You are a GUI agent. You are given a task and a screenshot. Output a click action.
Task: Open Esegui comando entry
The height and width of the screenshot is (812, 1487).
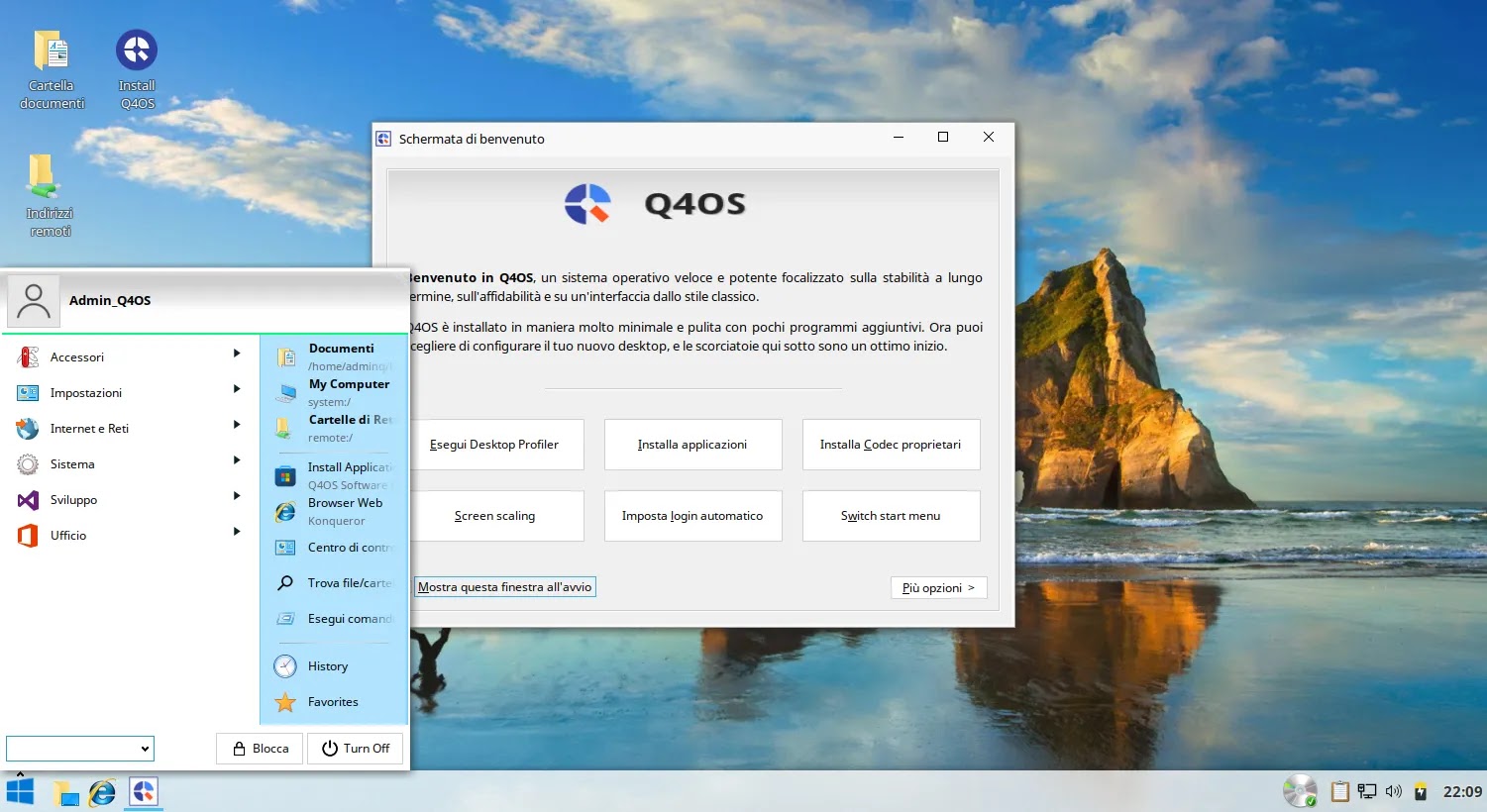334,619
